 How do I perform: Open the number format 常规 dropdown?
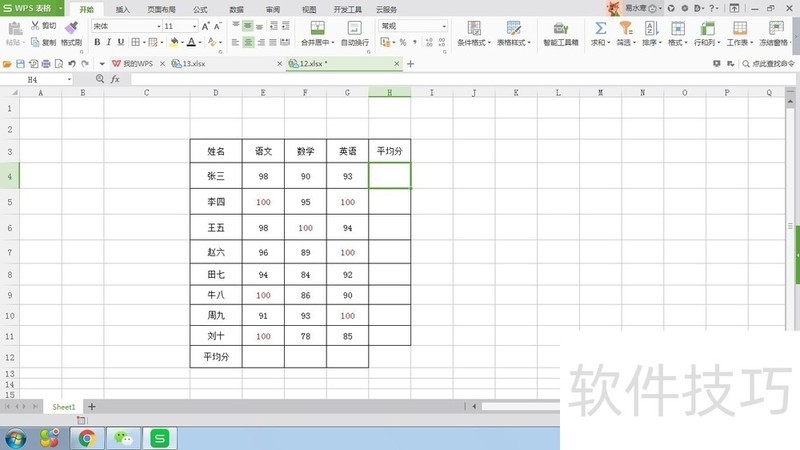444,26
